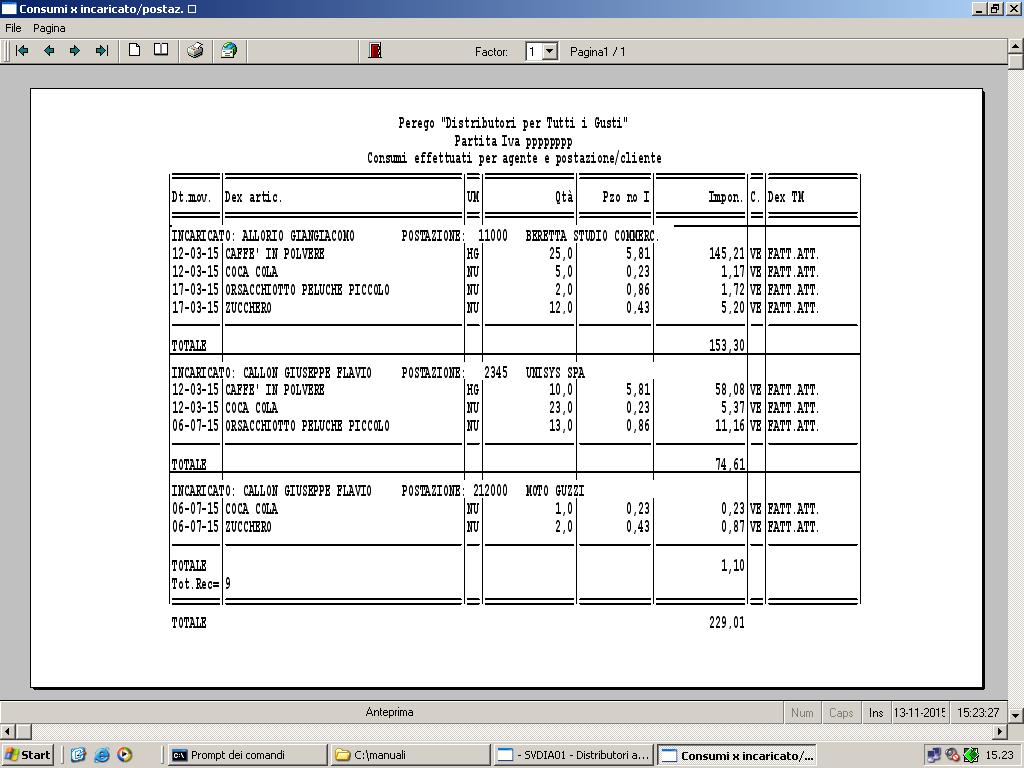Switch to Prompt dei comandi taskbar window
The width and height of the screenshot is (1024, 768).
point(247,755)
